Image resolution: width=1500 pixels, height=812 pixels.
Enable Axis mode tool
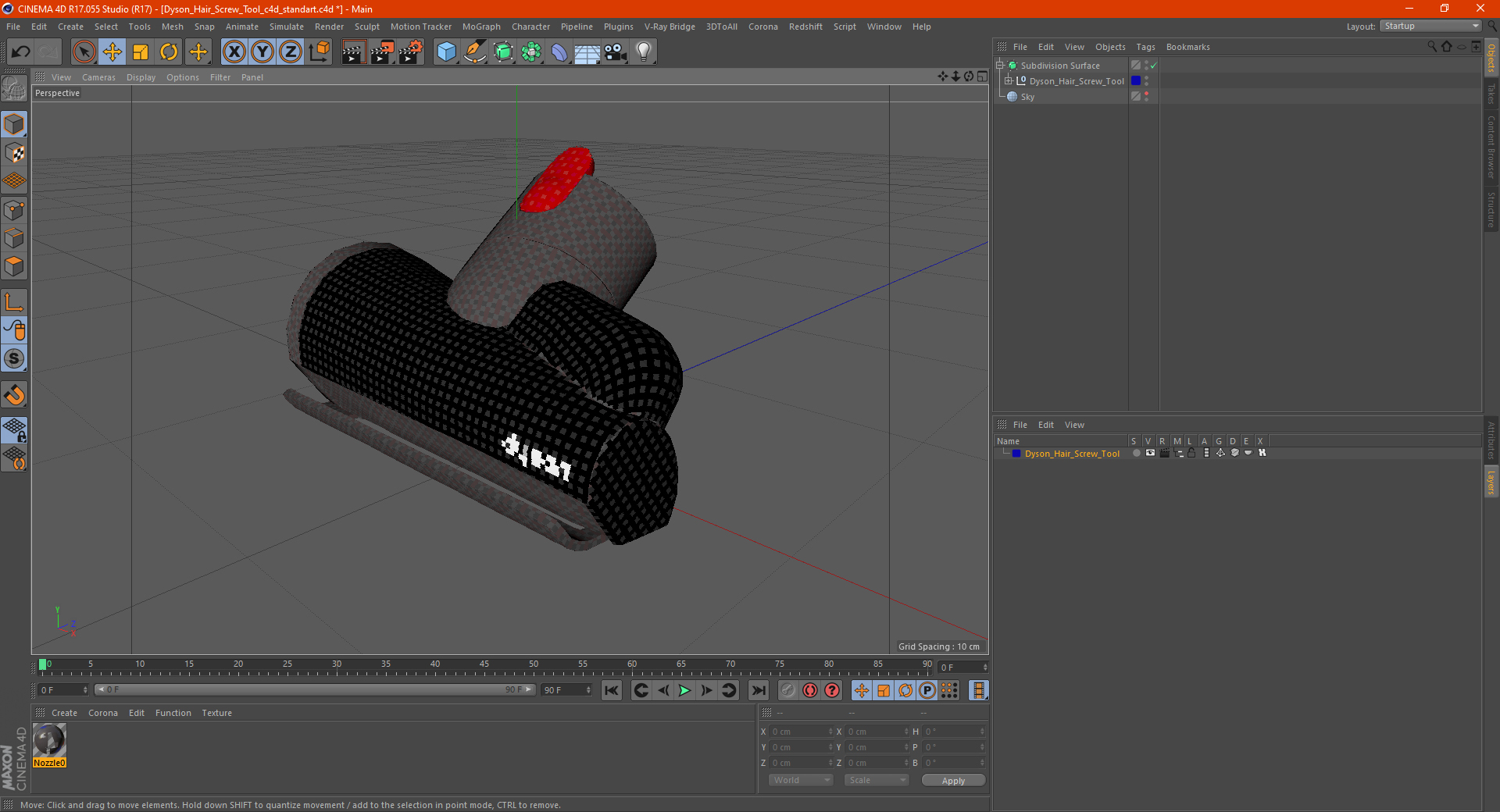(x=14, y=302)
